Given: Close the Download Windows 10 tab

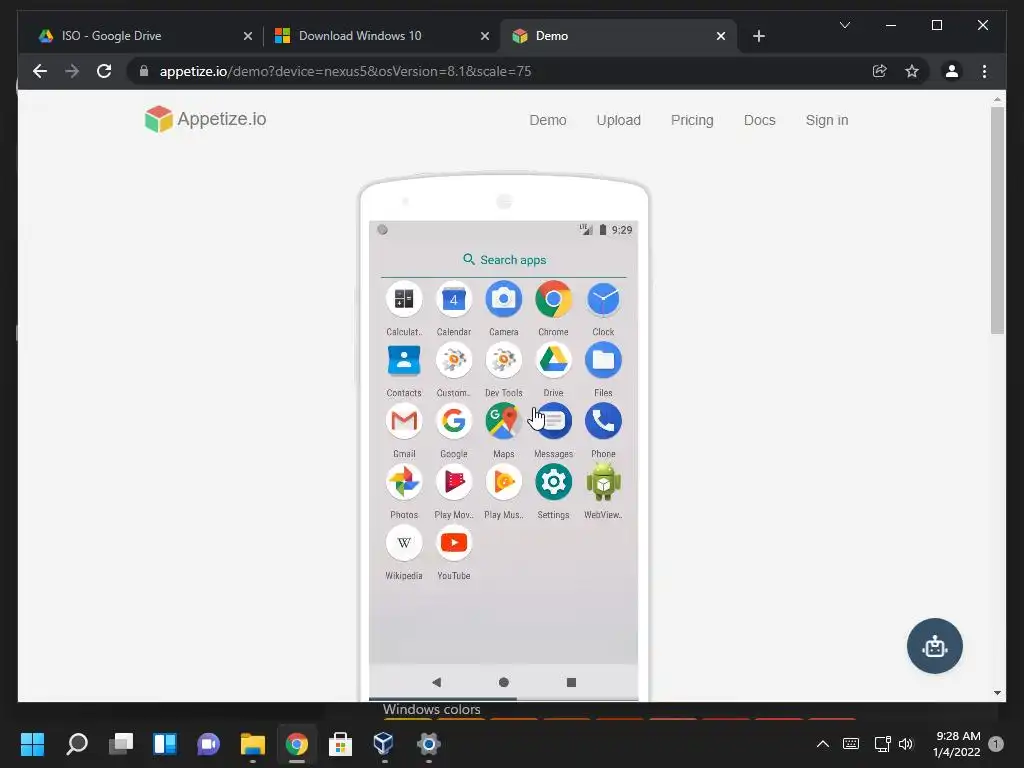Looking at the screenshot, I should click(x=485, y=36).
